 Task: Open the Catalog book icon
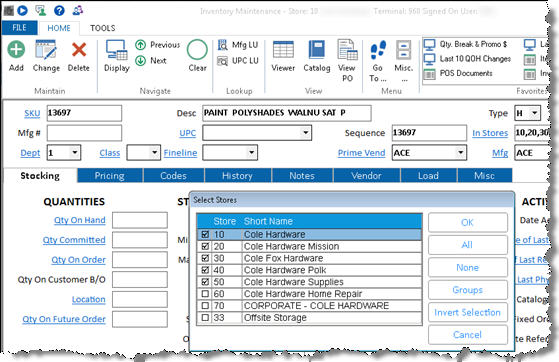[x=317, y=49]
